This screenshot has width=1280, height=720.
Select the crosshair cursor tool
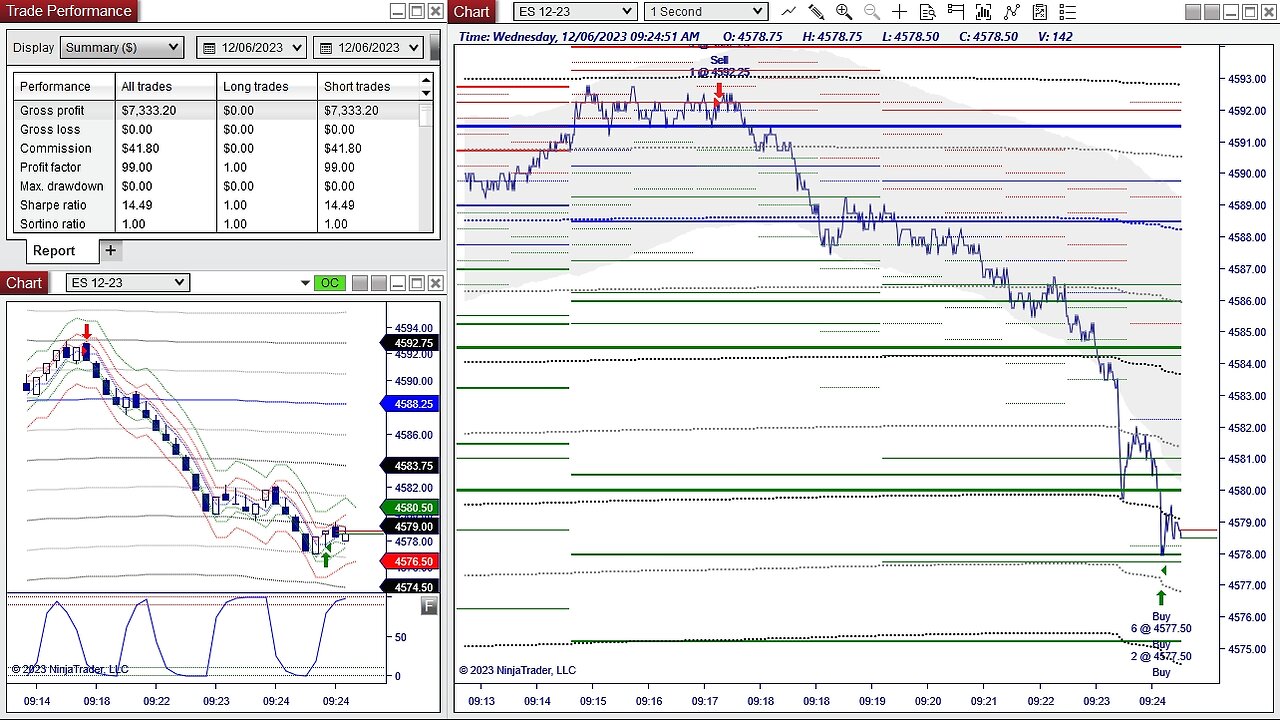899,12
